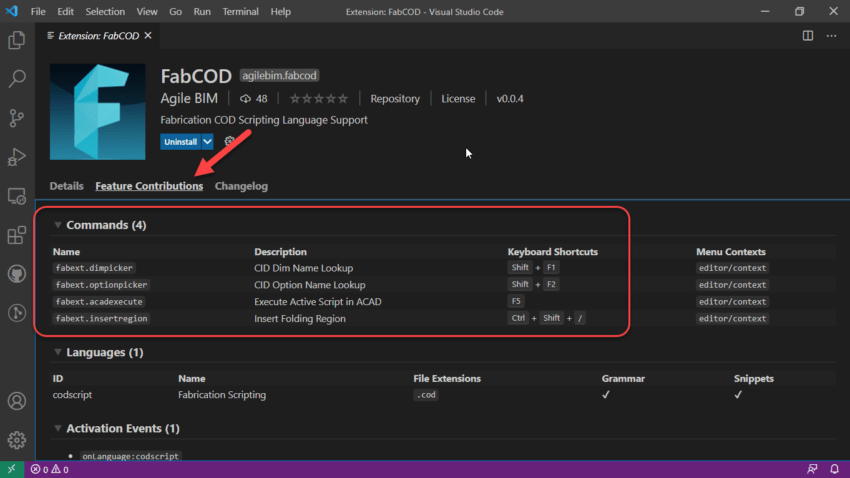Image resolution: width=850 pixels, height=478 pixels.
Task: Open the Terminal menu
Action: pos(240,11)
